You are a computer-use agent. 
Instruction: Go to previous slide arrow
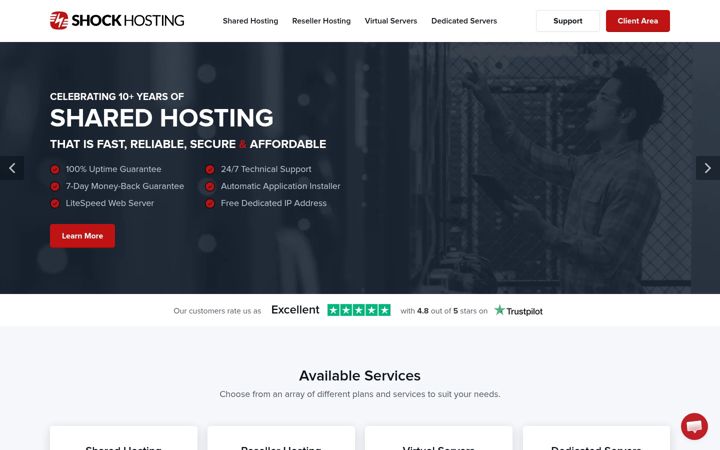tap(12, 168)
